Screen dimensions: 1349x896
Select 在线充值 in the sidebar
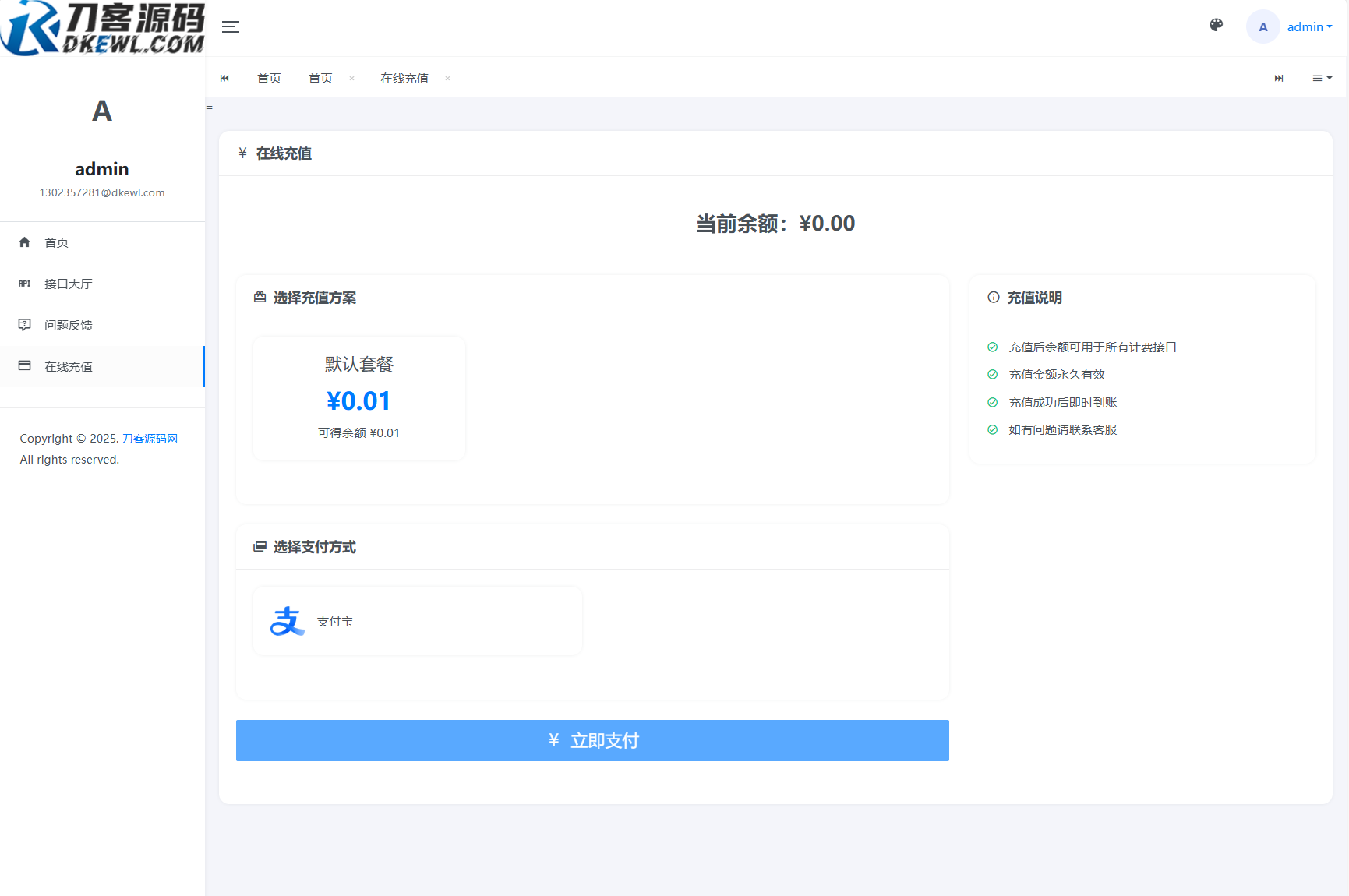[69, 366]
